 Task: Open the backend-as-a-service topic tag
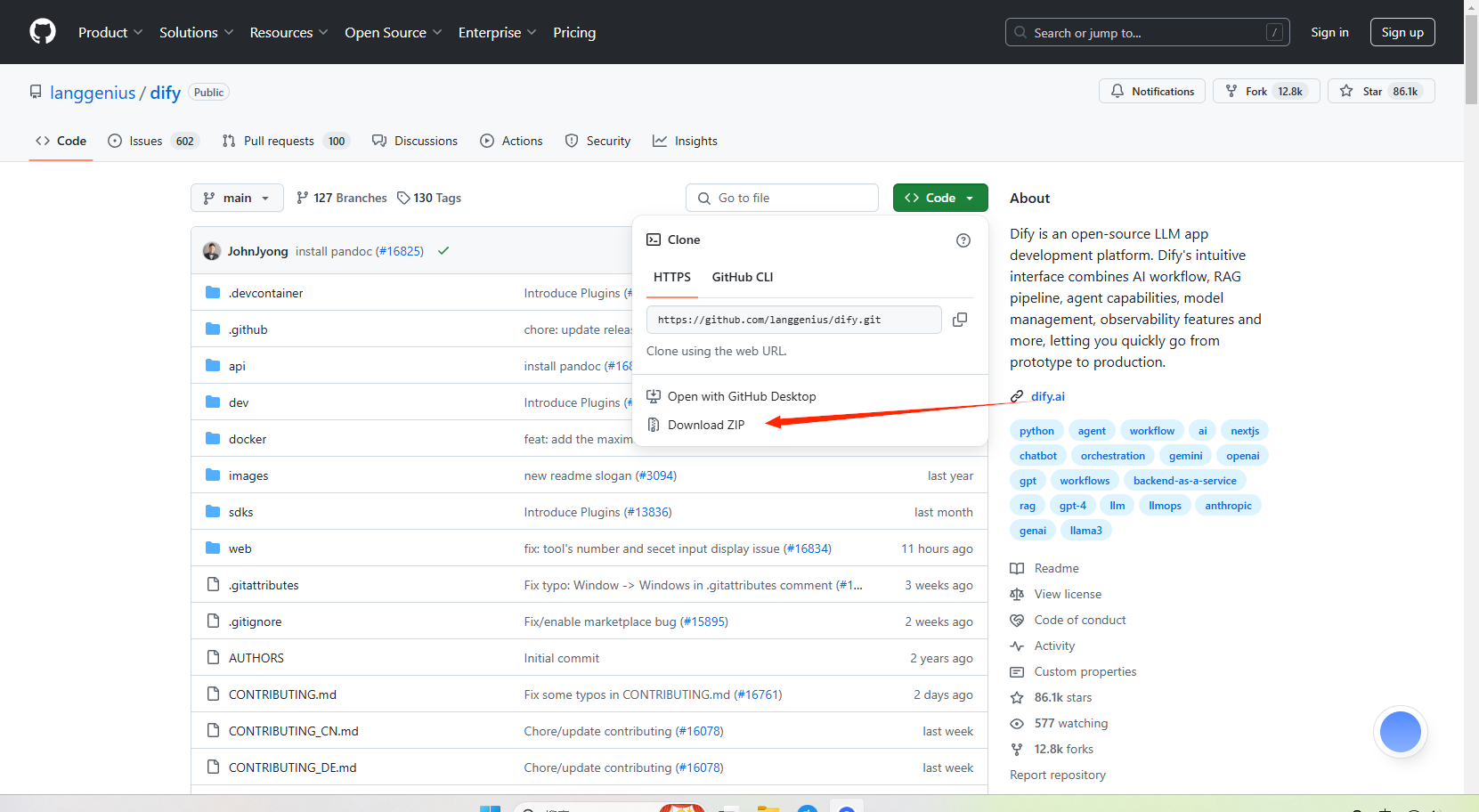pos(1184,481)
